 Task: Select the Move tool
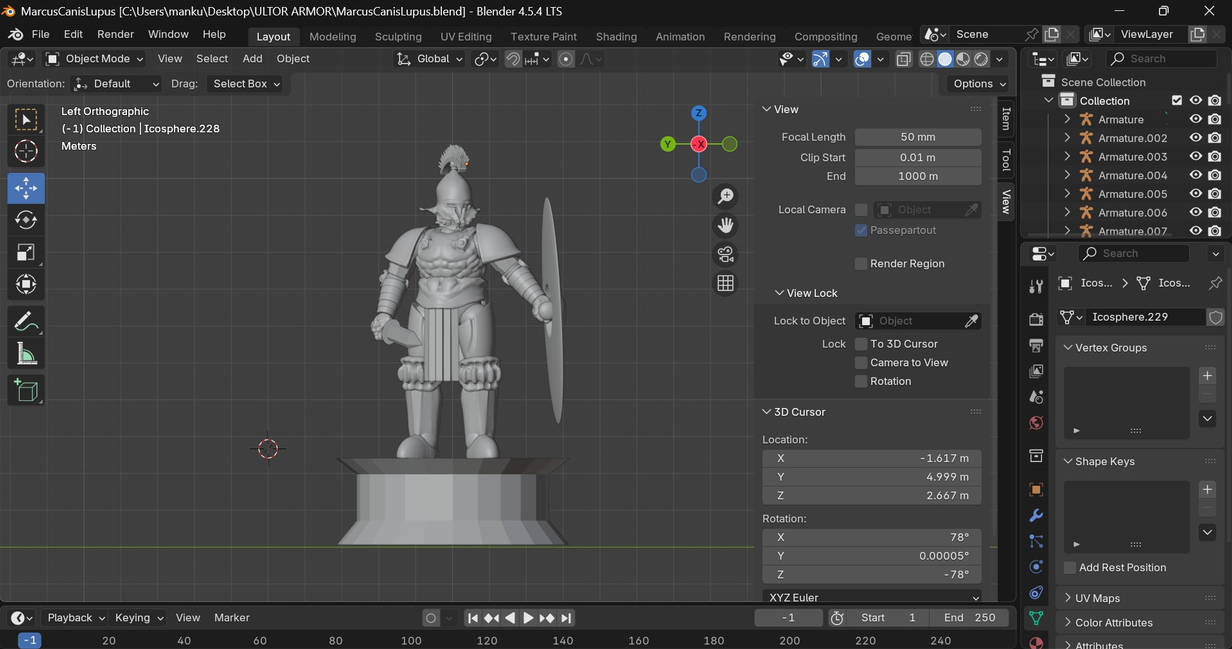tap(26, 188)
